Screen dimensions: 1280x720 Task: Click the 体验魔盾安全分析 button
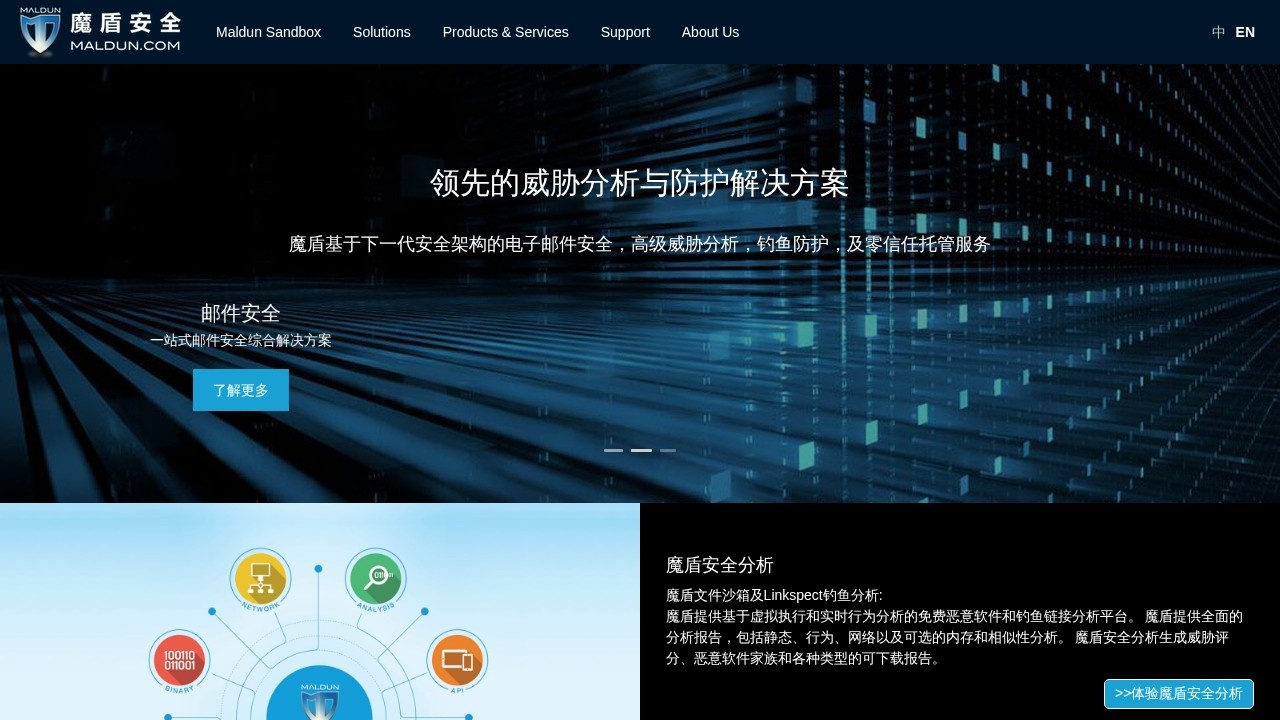tap(1178, 693)
